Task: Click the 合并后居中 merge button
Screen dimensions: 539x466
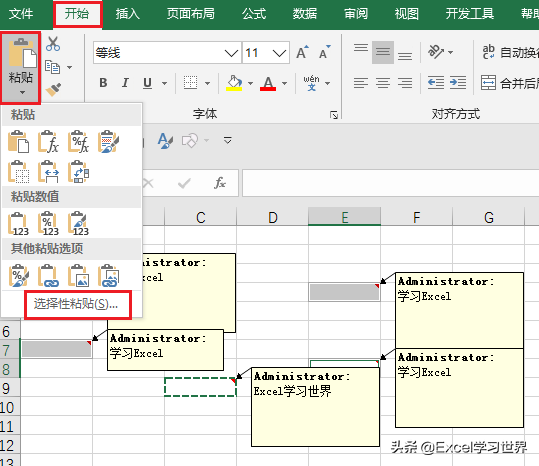Action: (x=509, y=83)
